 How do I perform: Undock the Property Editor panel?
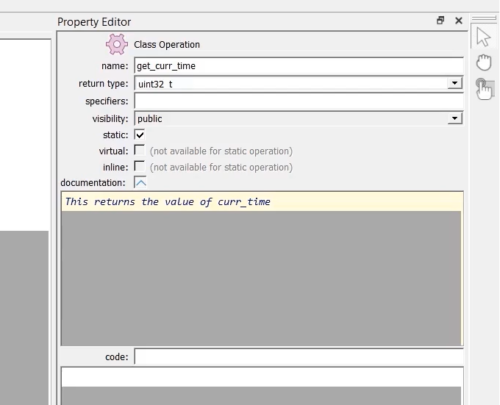pos(440,21)
